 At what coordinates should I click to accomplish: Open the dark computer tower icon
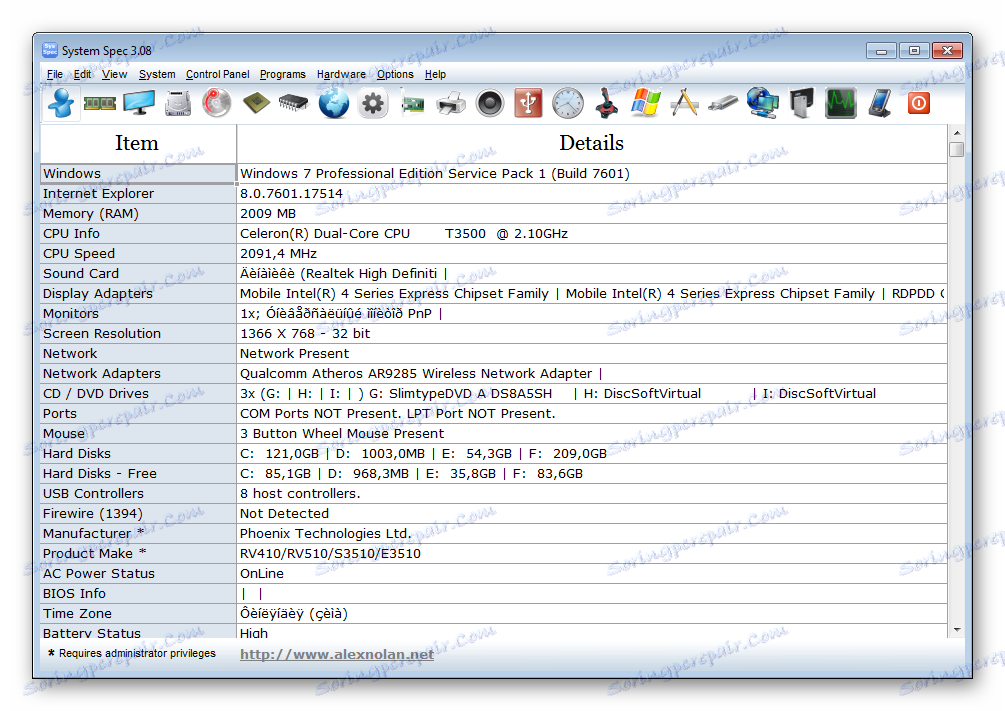coord(801,103)
